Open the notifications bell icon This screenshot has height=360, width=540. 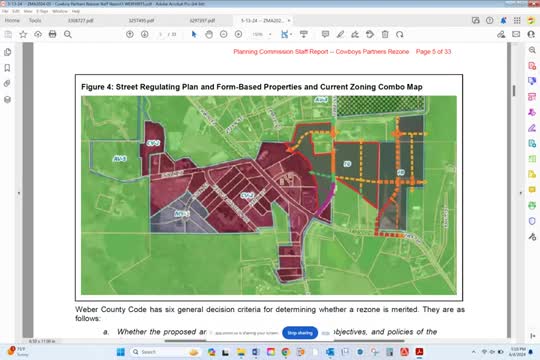[x=503, y=20]
